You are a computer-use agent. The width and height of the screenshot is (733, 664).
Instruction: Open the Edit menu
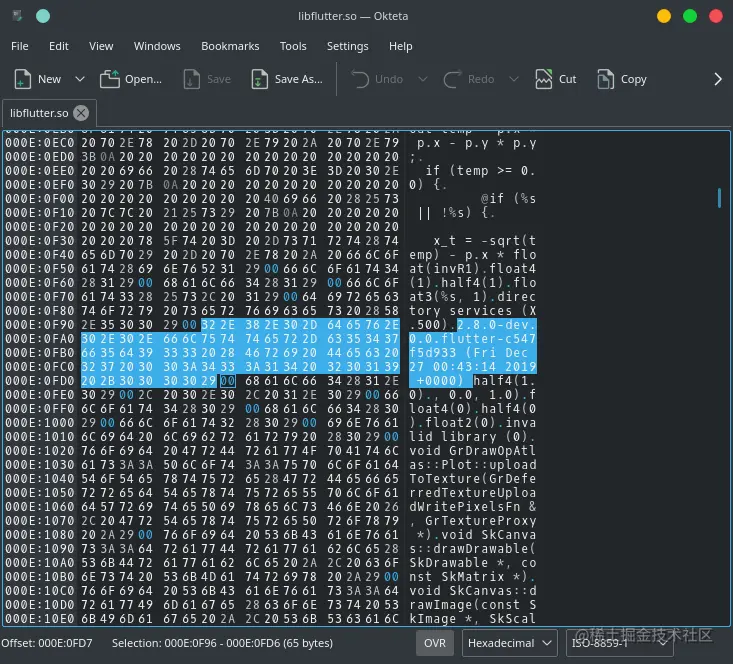[x=59, y=46]
